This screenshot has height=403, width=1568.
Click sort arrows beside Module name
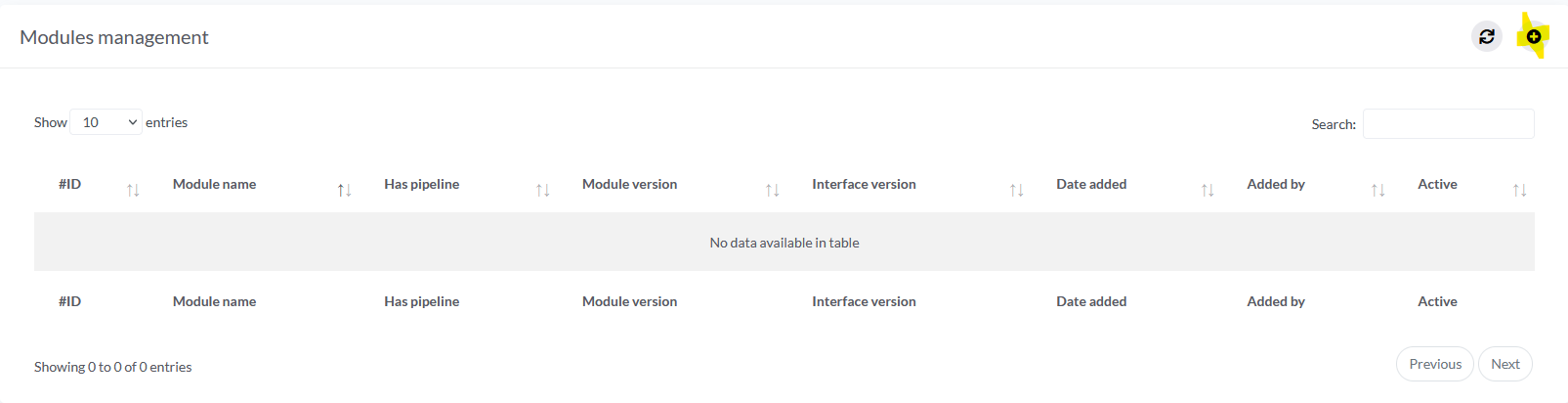coord(344,190)
